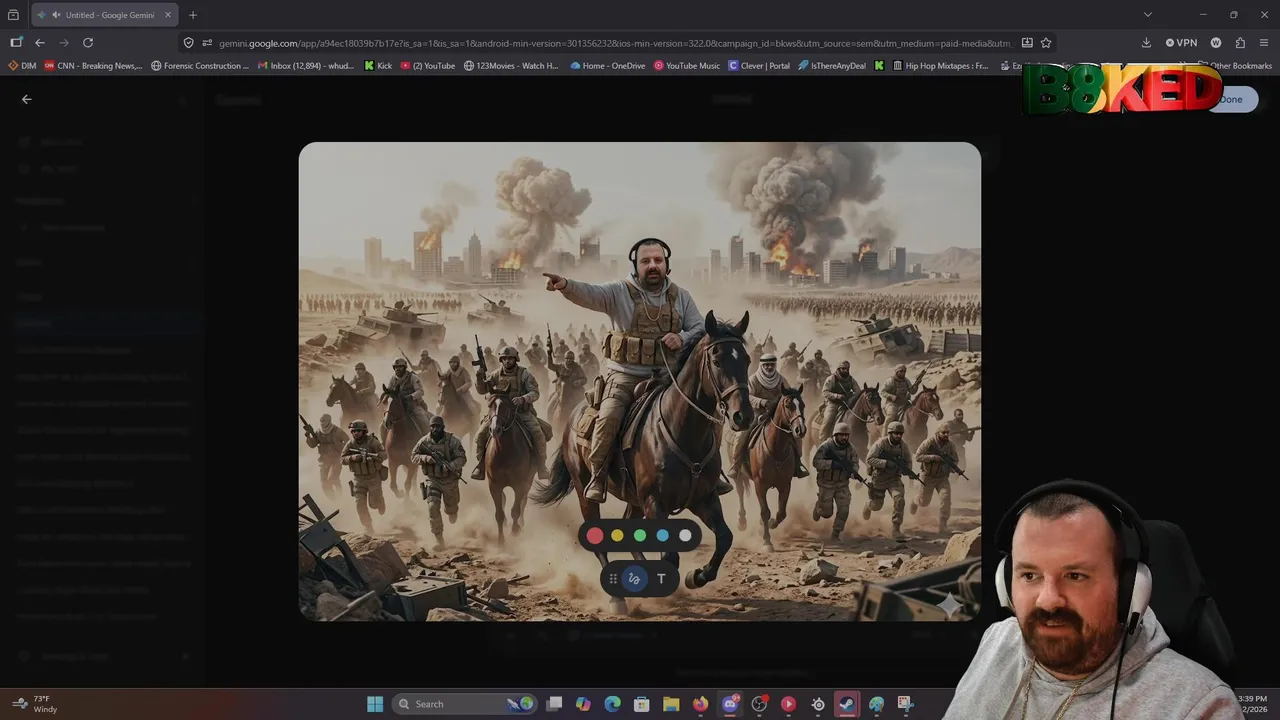Open the Windows Start menu
Image resolution: width=1280 pixels, height=720 pixels.
coord(375,704)
